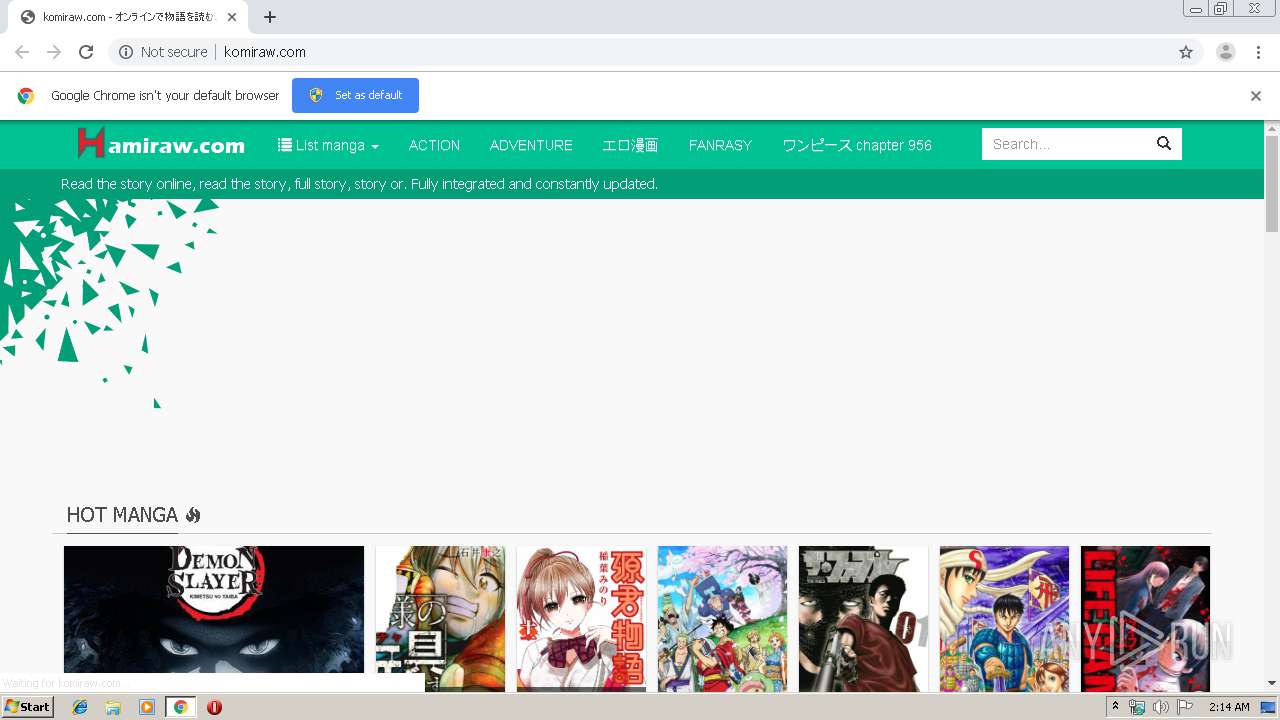
Task: Open ワンピース chapter 956 link
Action: [857, 145]
